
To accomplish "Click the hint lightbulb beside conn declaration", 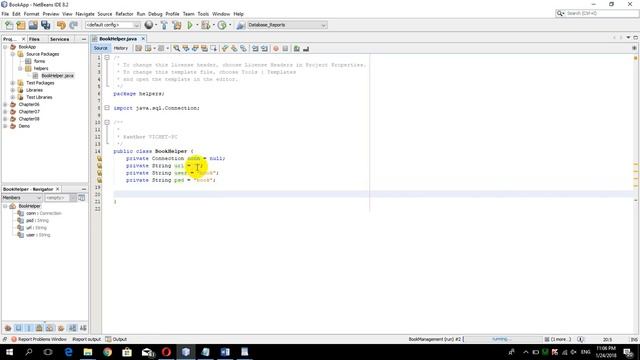I will 99,158.
